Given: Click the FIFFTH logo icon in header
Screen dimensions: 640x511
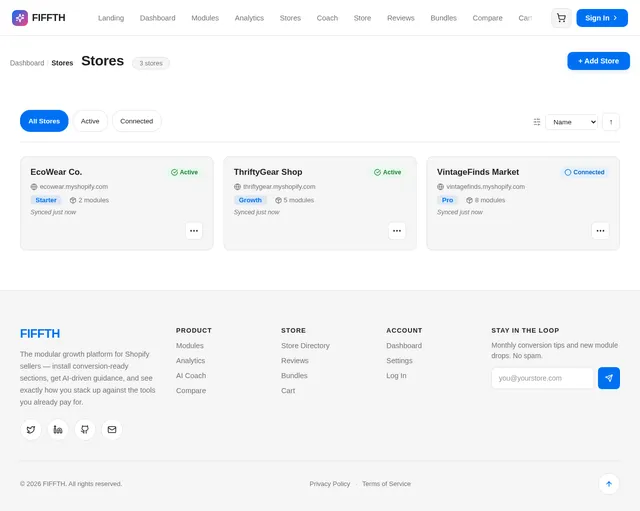Looking at the screenshot, I should tap(20, 18).
